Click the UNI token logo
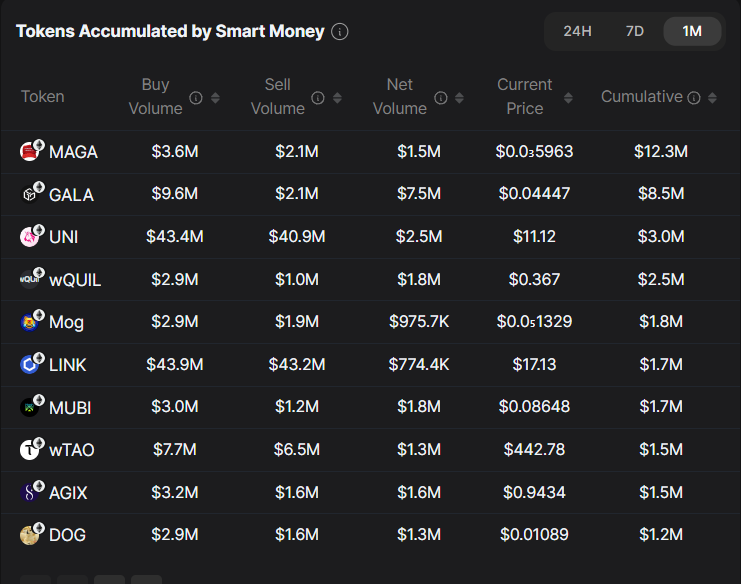The height and width of the screenshot is (584, 741). click(30, 237)
